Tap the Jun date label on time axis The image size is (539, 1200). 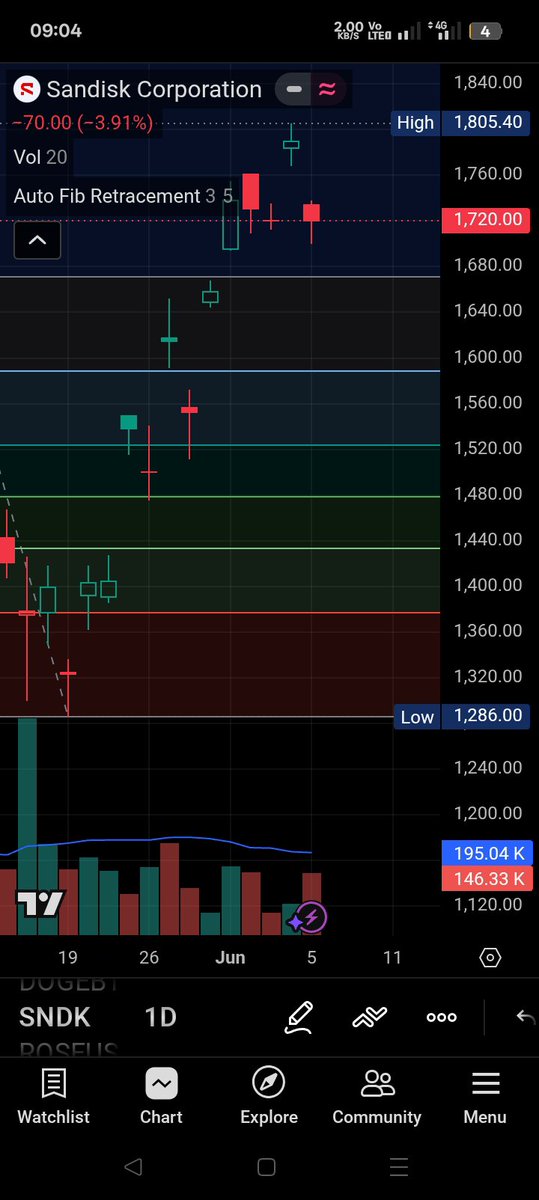[x=230, y=958]
